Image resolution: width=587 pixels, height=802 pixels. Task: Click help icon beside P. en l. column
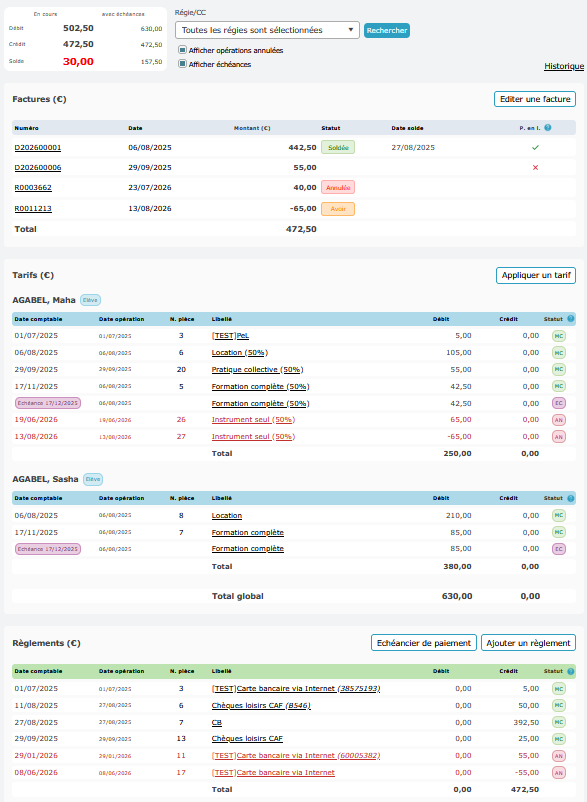pos(548,128)
